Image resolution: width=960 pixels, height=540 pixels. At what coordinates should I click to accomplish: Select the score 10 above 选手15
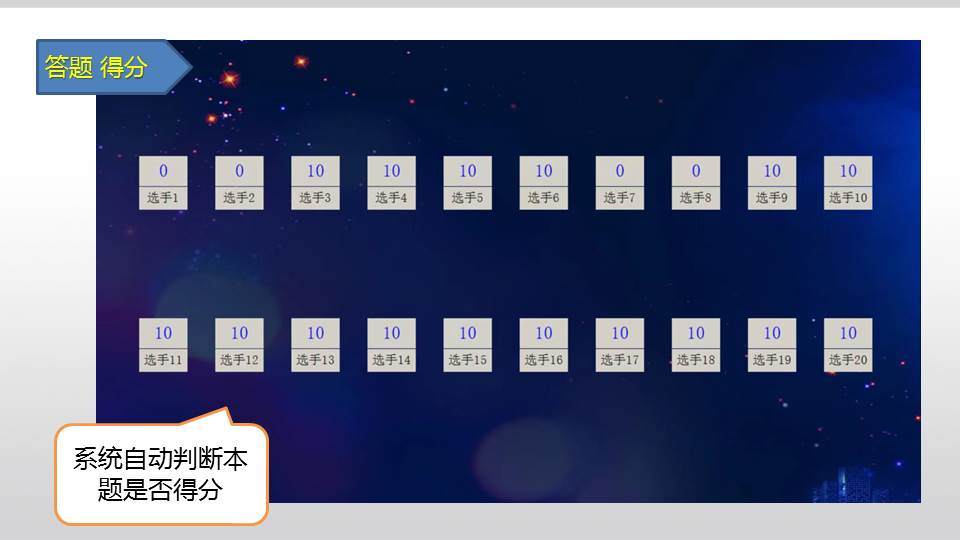[x=468, y=333]
